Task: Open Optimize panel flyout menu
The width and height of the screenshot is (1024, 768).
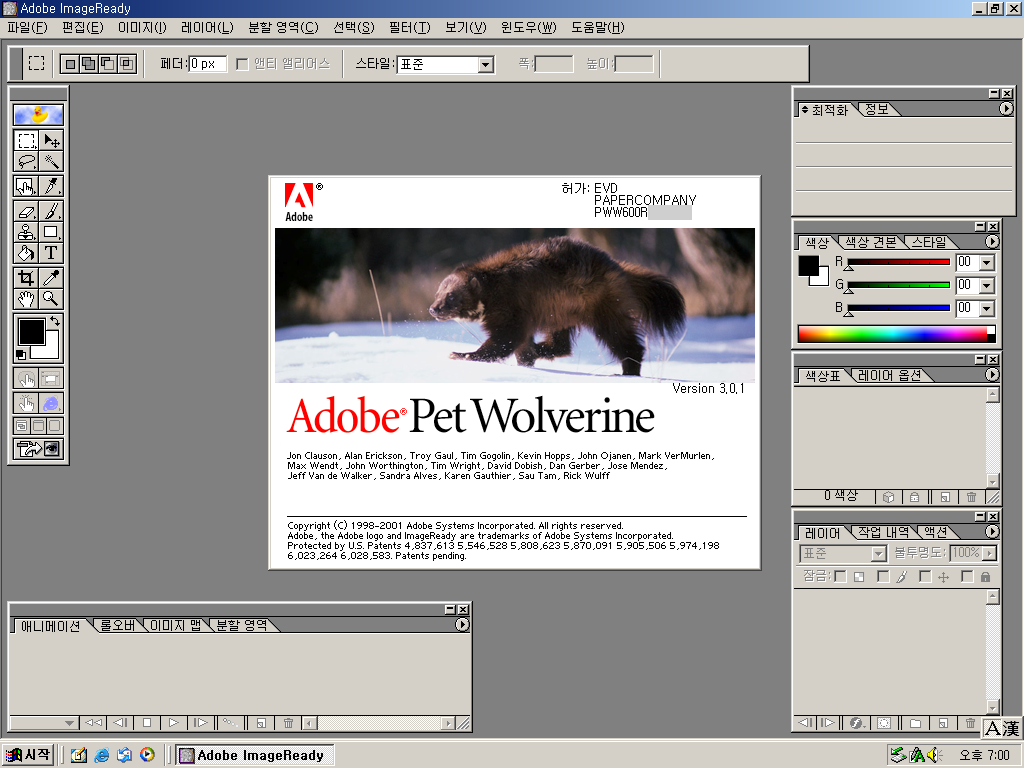Action: click(1006, 108)
